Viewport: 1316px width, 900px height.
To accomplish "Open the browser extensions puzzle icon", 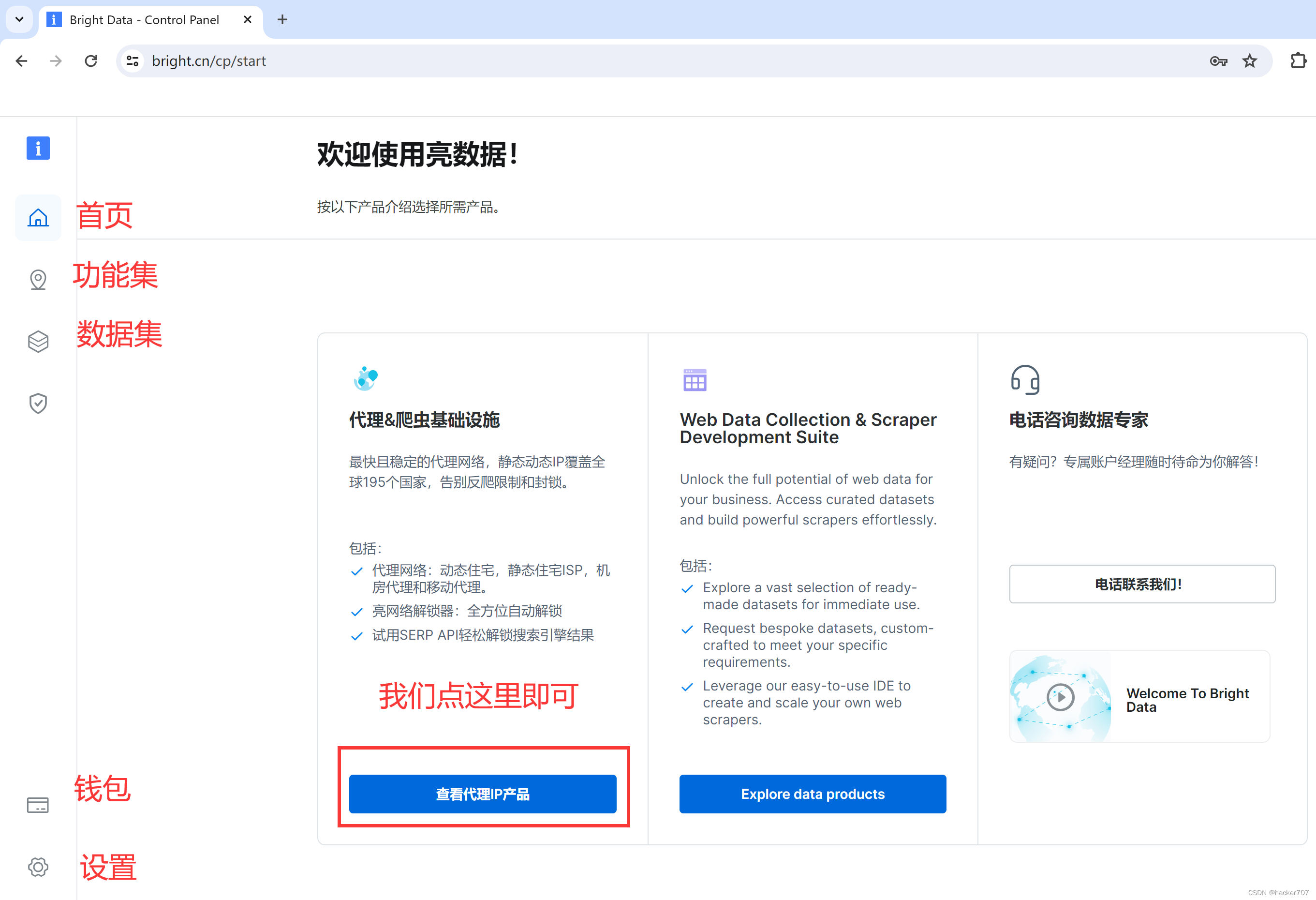I will click(x=1298, y=61).
